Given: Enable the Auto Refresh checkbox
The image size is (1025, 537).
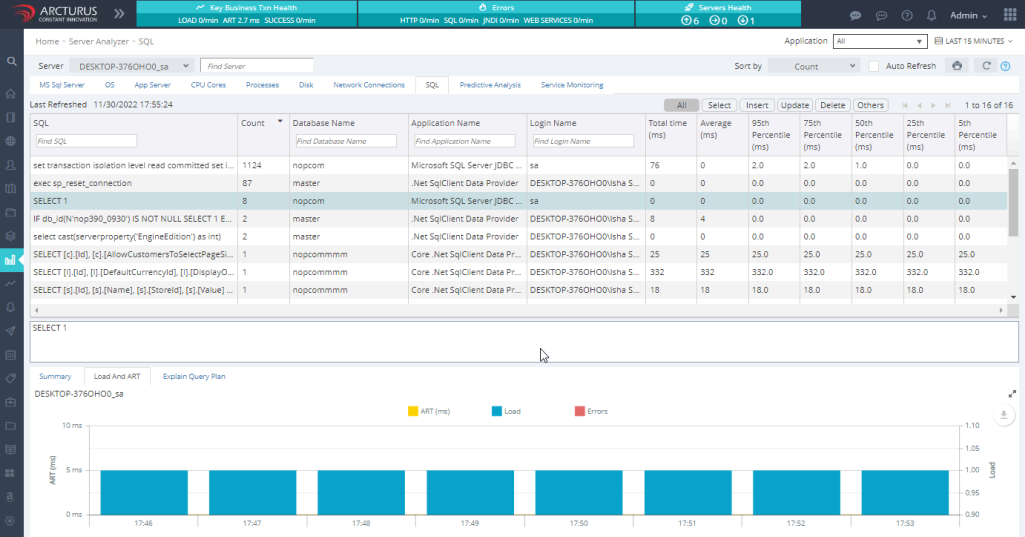Looking at the screenshot, I should (x=873, y=66).
